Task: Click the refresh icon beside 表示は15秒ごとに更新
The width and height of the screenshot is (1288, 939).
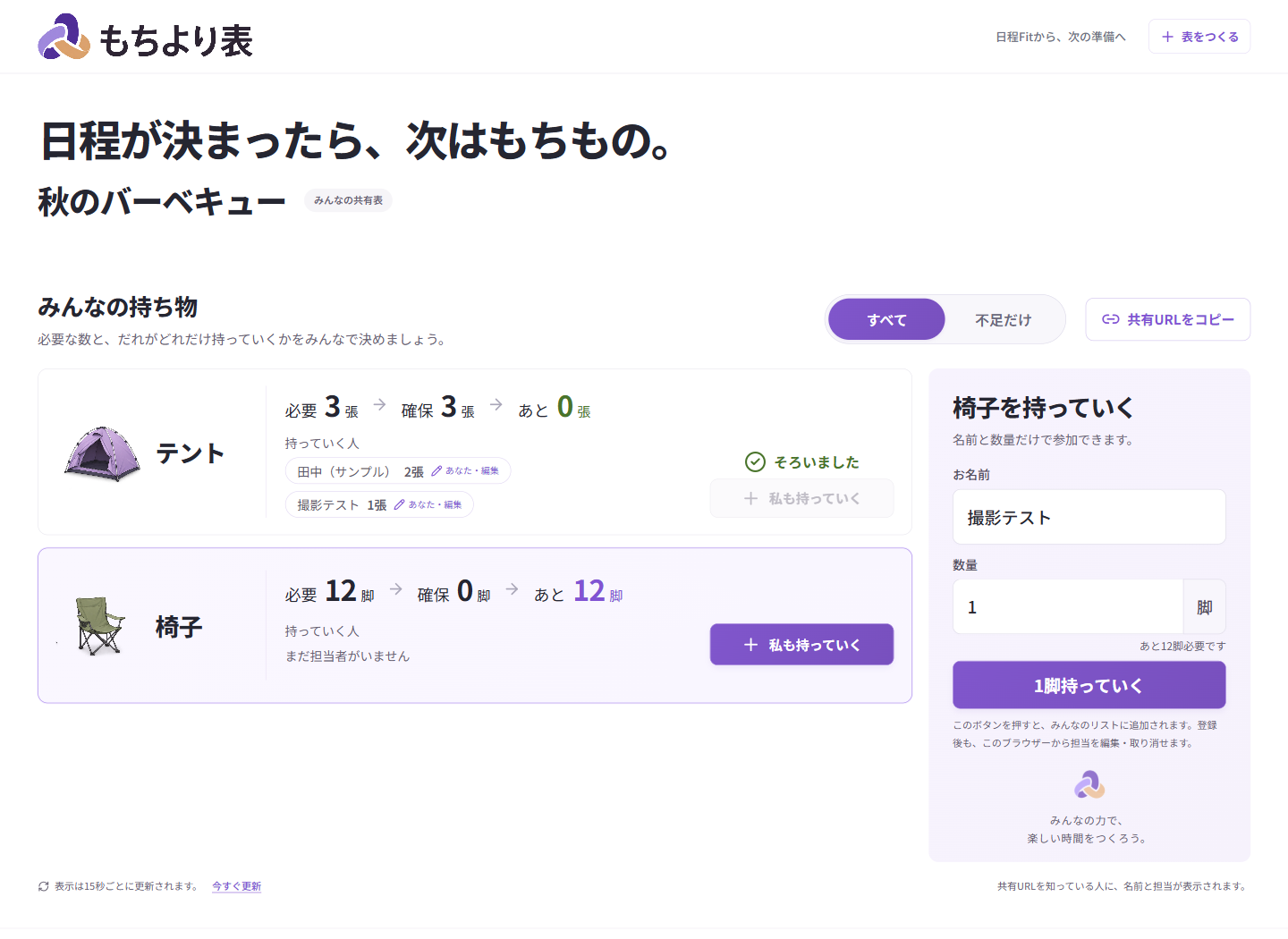Action: tap(43, 886)
